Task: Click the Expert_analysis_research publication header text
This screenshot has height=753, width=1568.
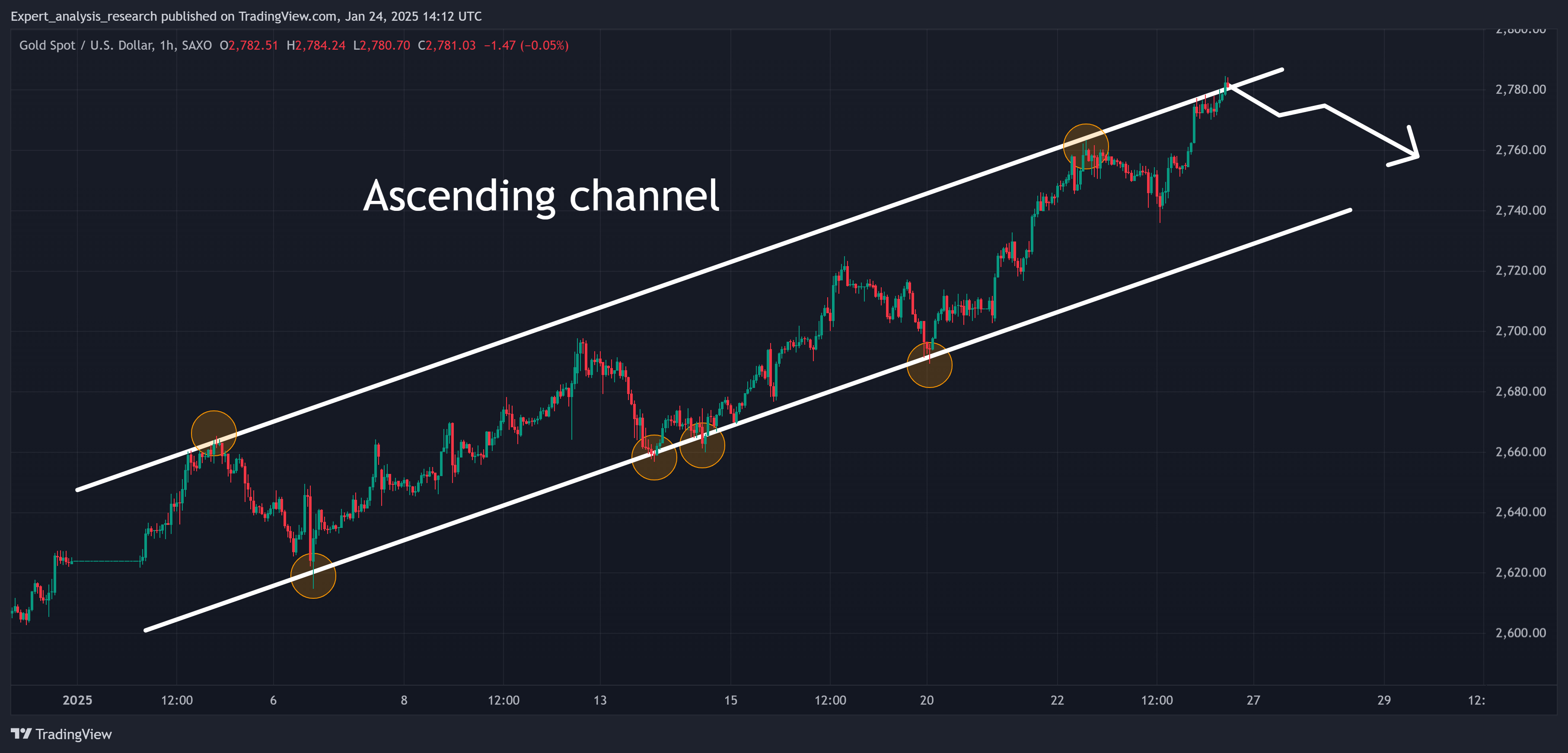Action: (x=246, y=16)
